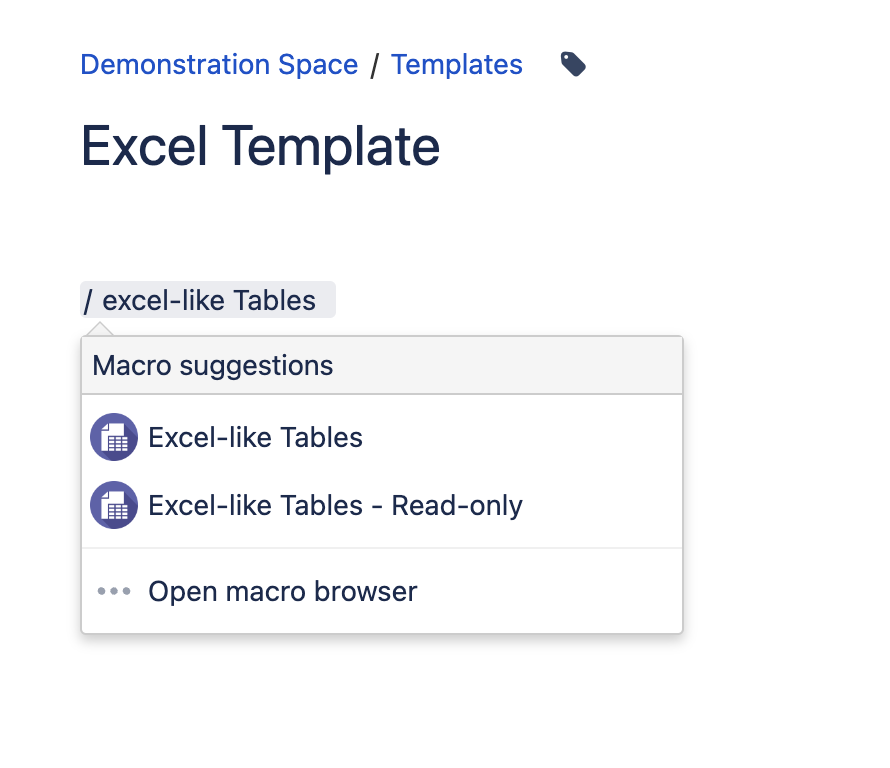
Task: Navigate to Templates via the breadcrumb
Action: point(456,64)
